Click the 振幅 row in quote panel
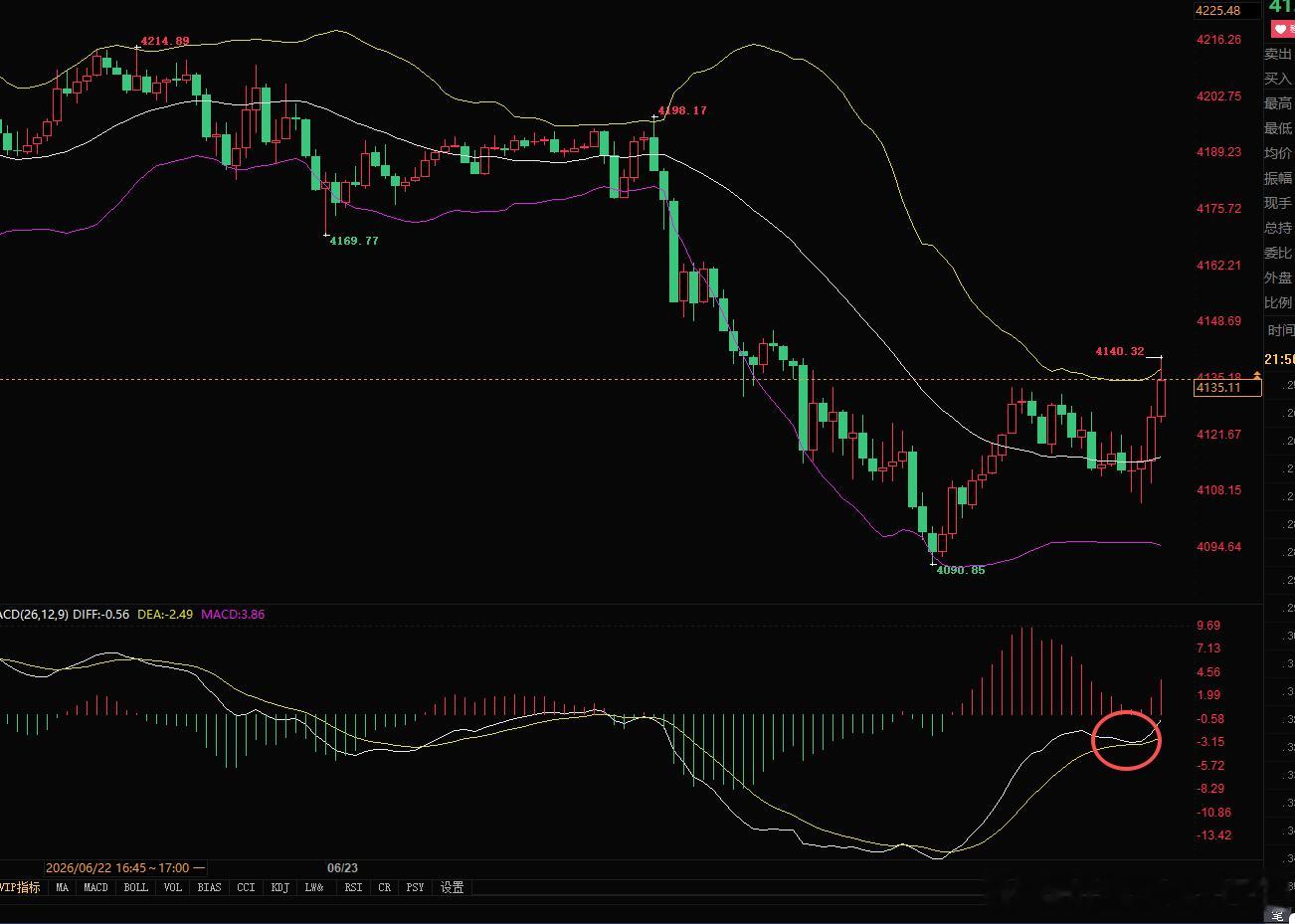Screen dimensions: 1295x924 tap(1279, 178)
